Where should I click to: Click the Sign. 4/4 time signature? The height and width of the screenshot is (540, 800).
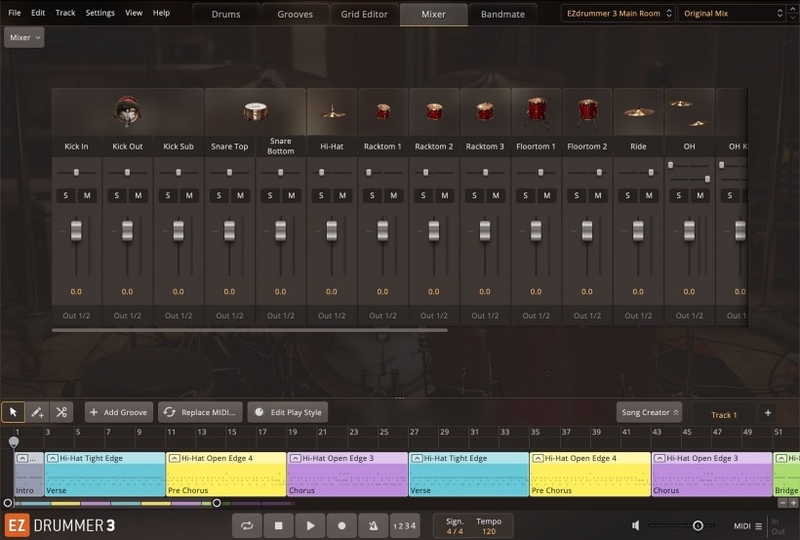point(455,526)
